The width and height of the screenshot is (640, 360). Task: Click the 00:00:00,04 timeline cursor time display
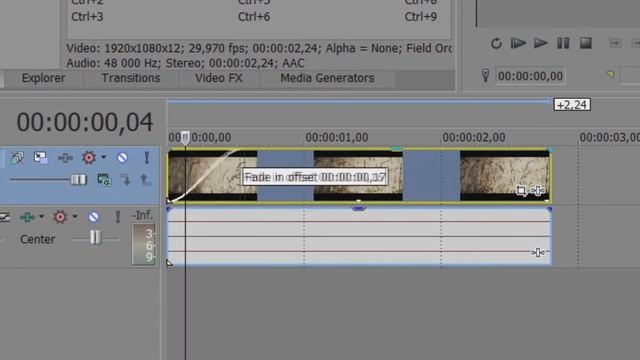click(84, 122)
